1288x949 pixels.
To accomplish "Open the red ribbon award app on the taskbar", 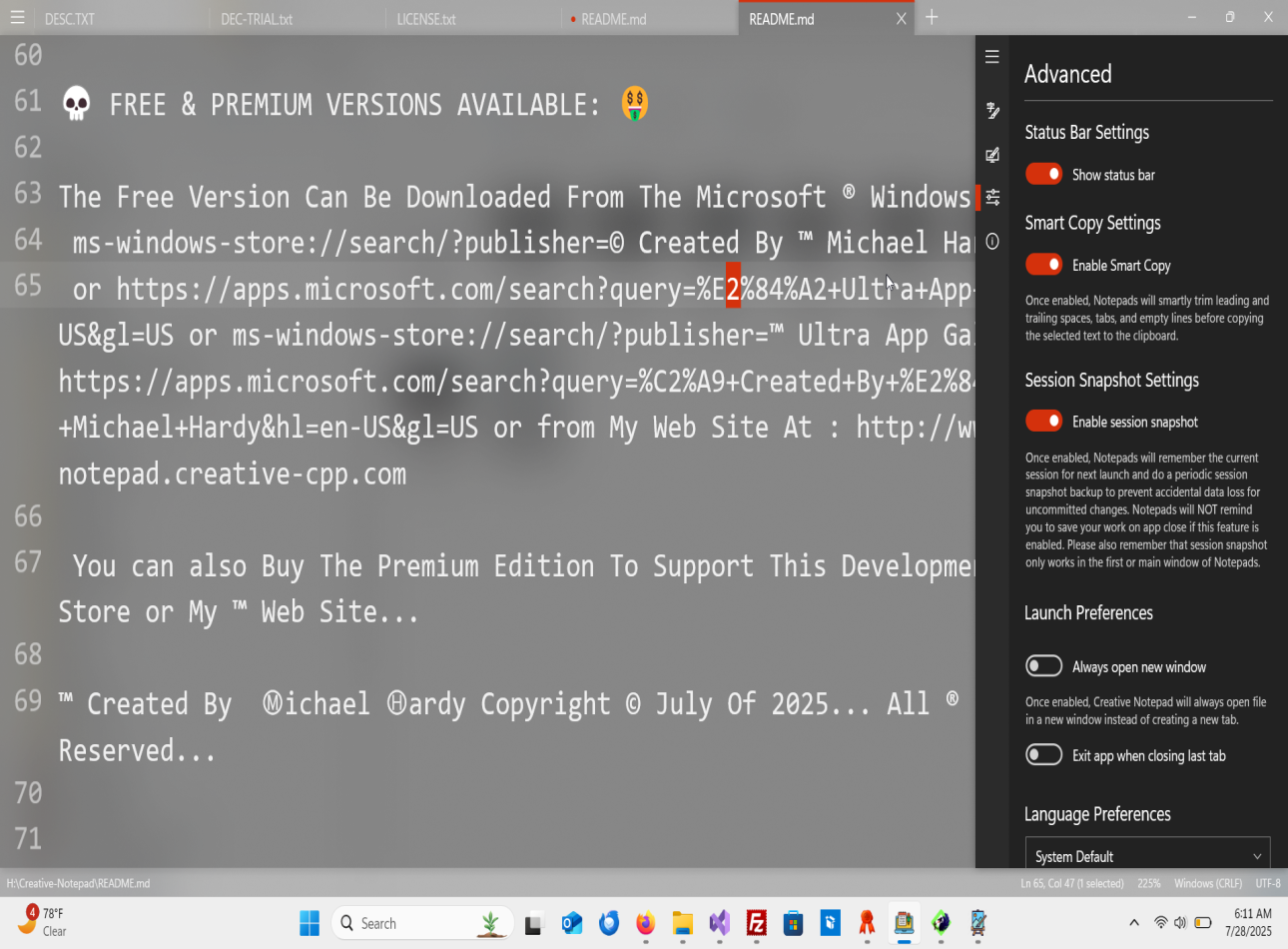I will 867,923.
